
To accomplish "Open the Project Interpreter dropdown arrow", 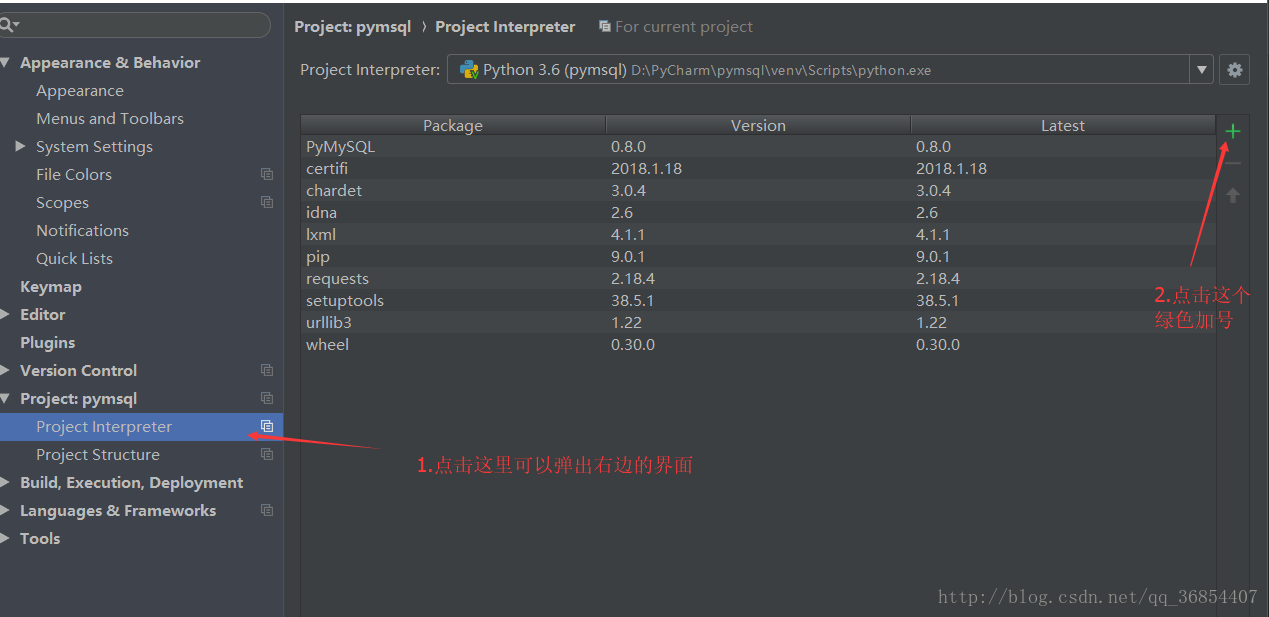I will point(1202,70).
